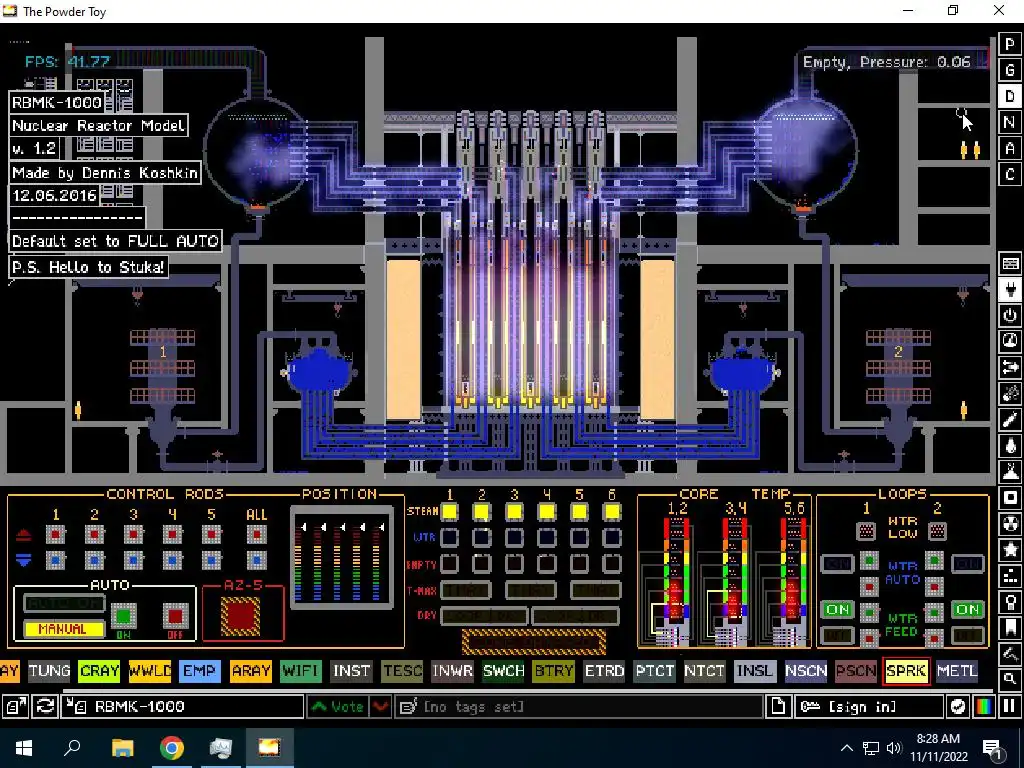Open the Game of Life category
The image size is (1024, 768).
click(1010, 576)
